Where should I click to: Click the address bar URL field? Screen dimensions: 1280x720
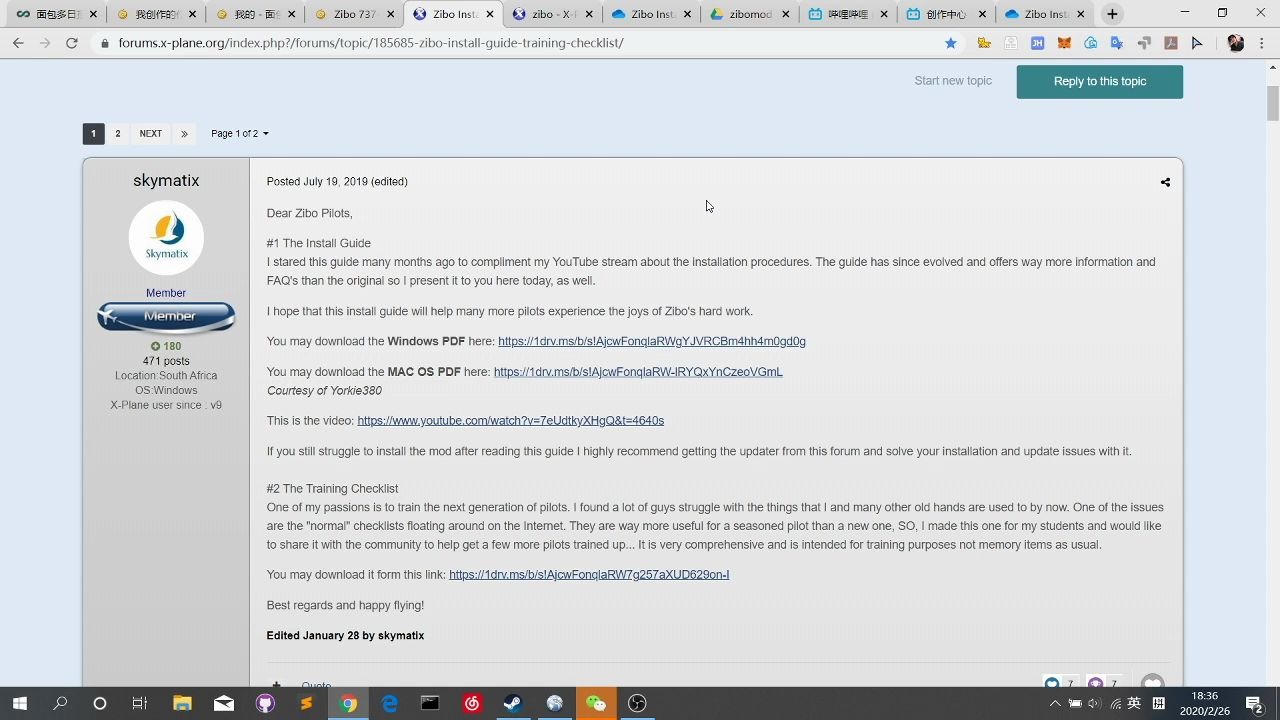(x=520, y=43)
